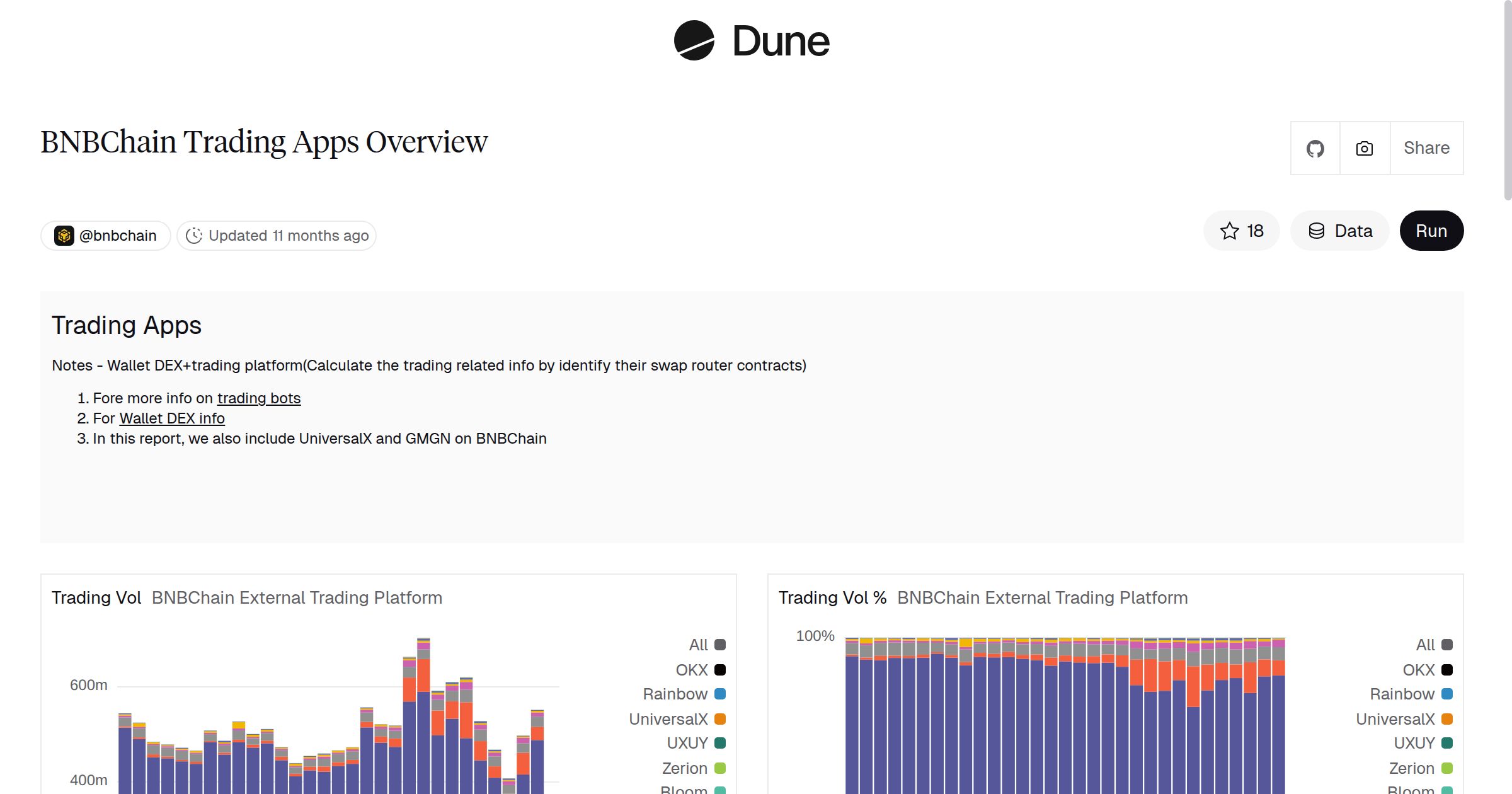Select the @bnbchain author profile
The image size is (1512, 794).
[105, 235]
